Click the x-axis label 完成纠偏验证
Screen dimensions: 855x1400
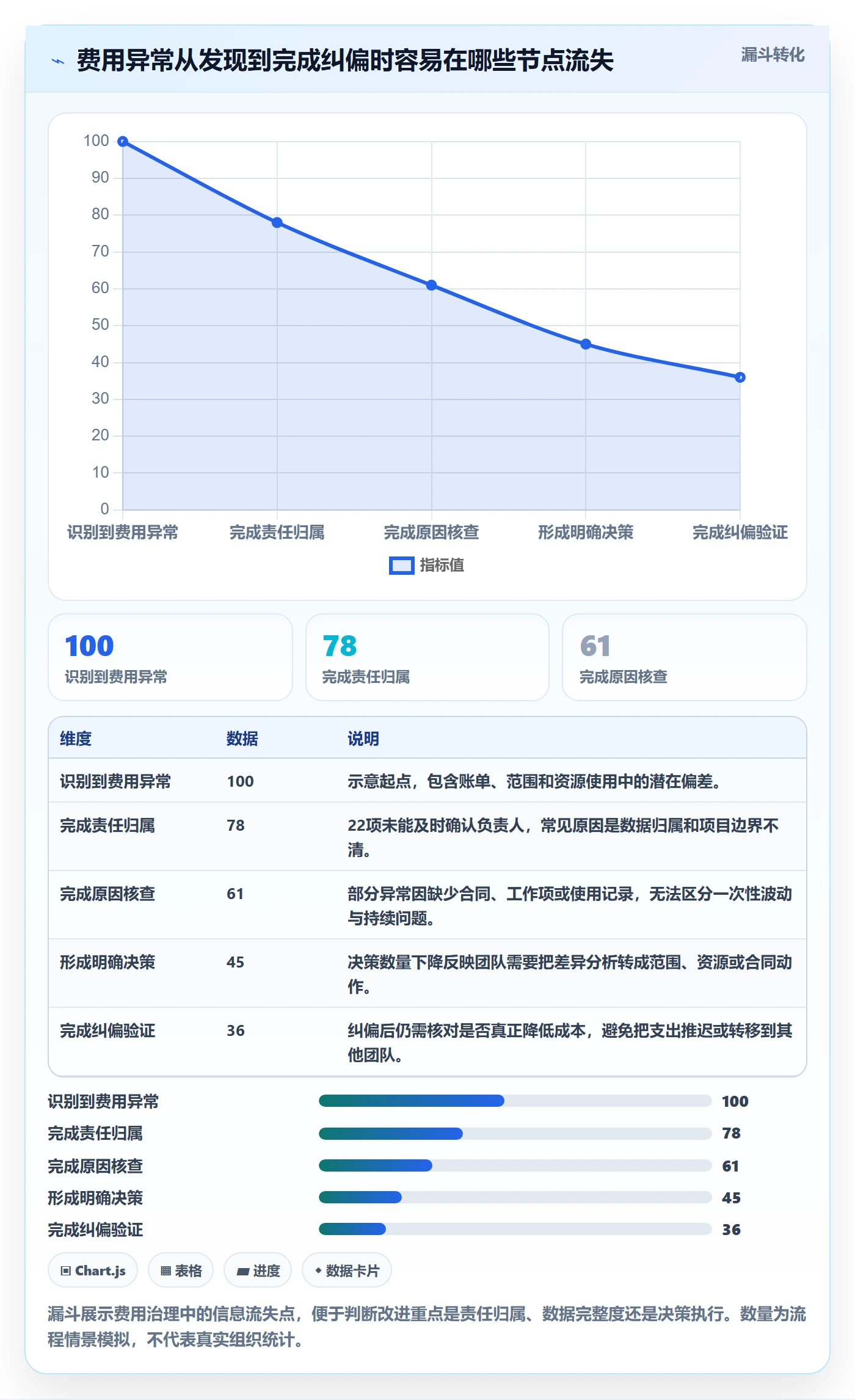[x=740, y=533]
